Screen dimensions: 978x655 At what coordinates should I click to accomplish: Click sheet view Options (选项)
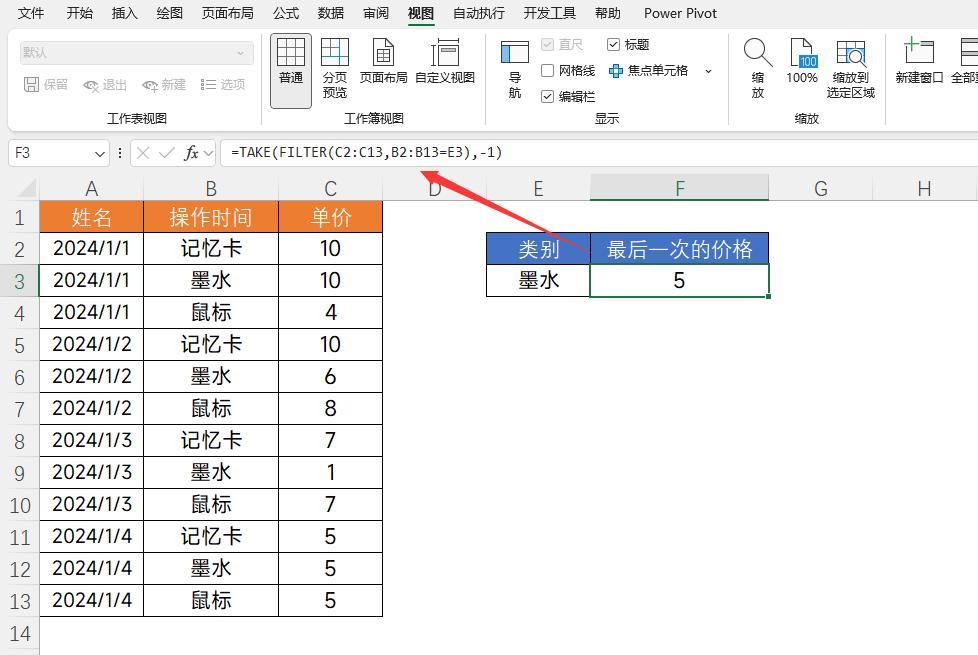tap(223, 84)
